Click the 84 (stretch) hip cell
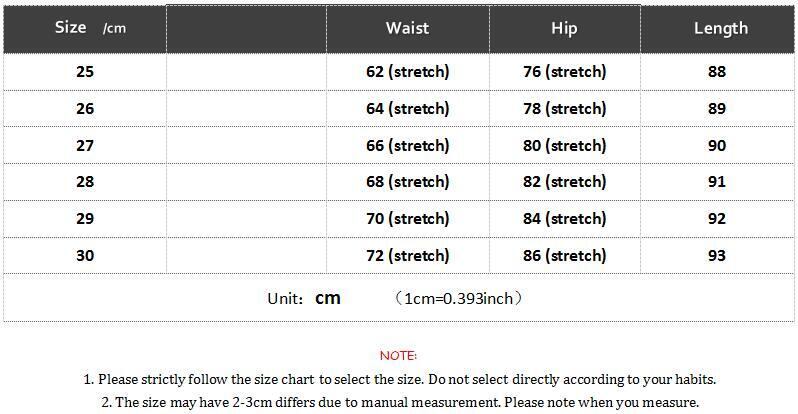798x414 pixels. tap(564, 219)
